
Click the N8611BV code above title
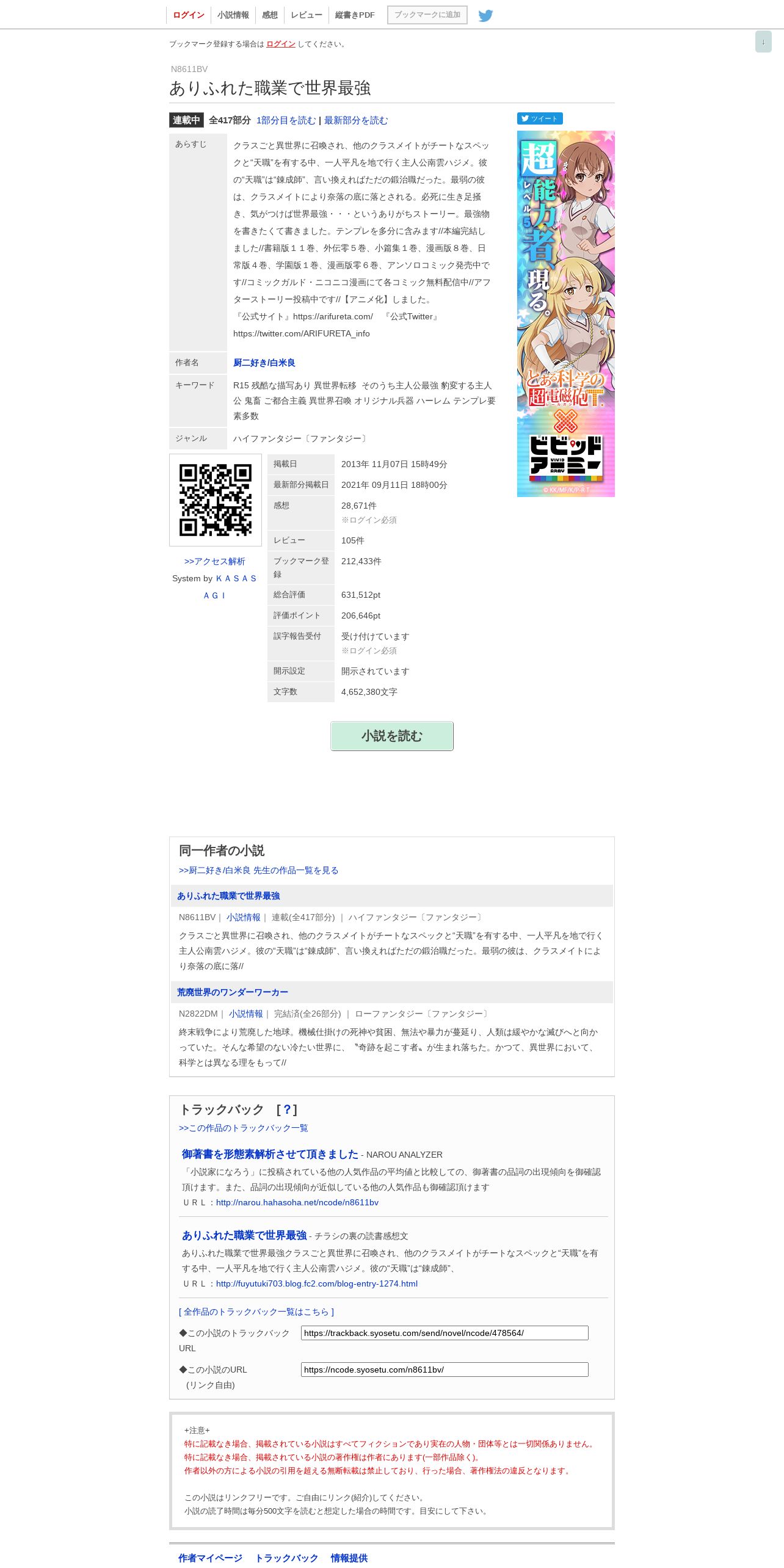189,69
